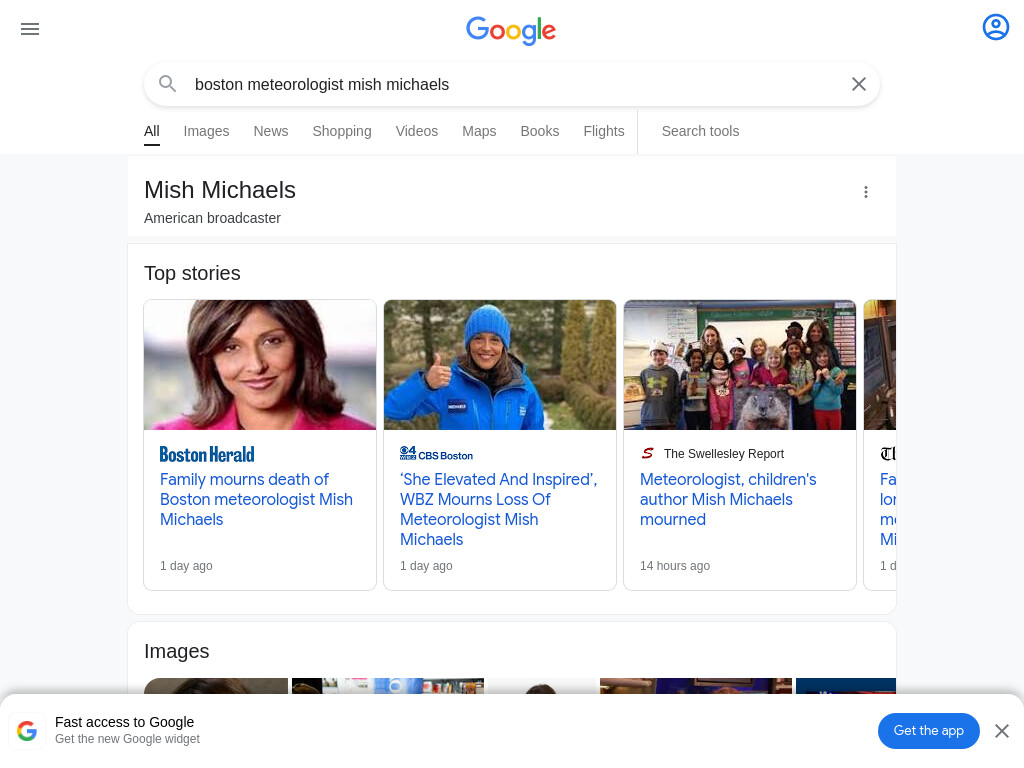Click the Fast access to Google text
The width and height of the screenshot is (1024, 768).
pos(124,722)
